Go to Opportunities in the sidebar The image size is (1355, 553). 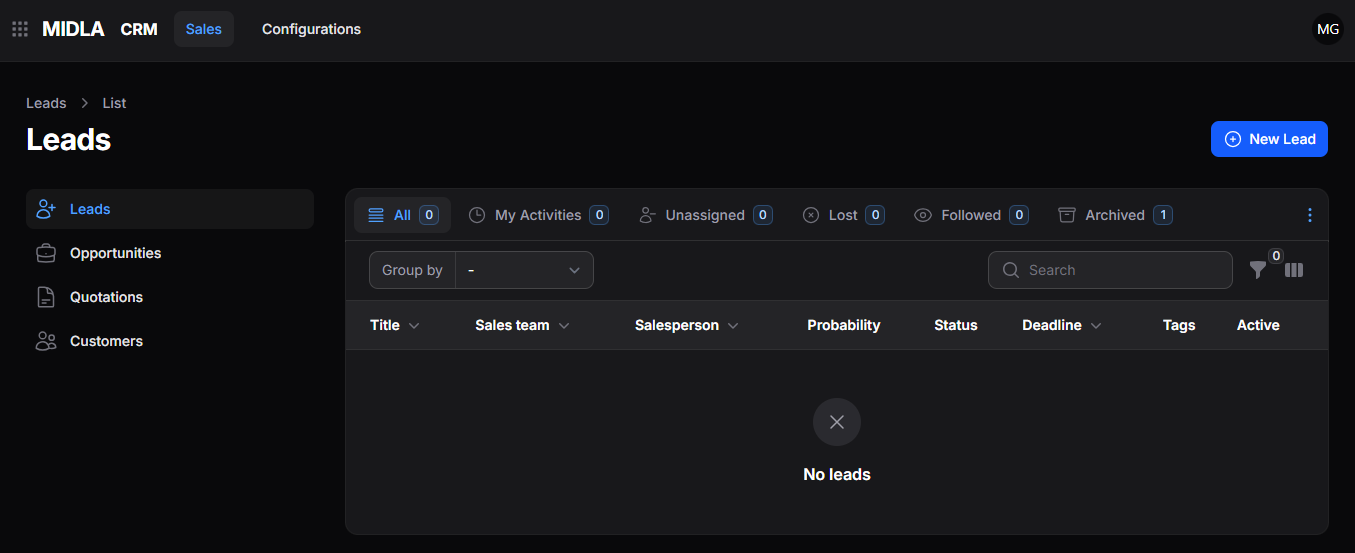170,253
